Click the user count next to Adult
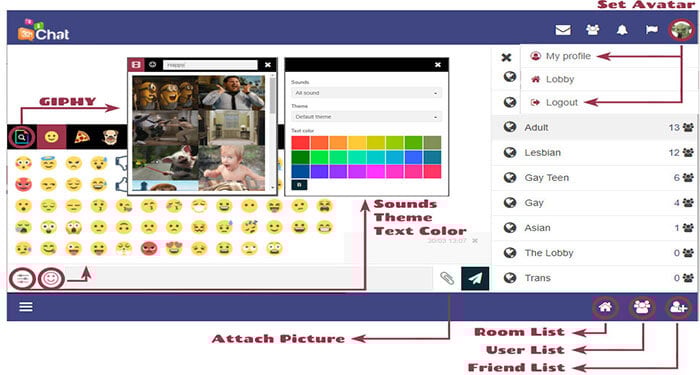700x375 pixels. (x=681, y=128)
